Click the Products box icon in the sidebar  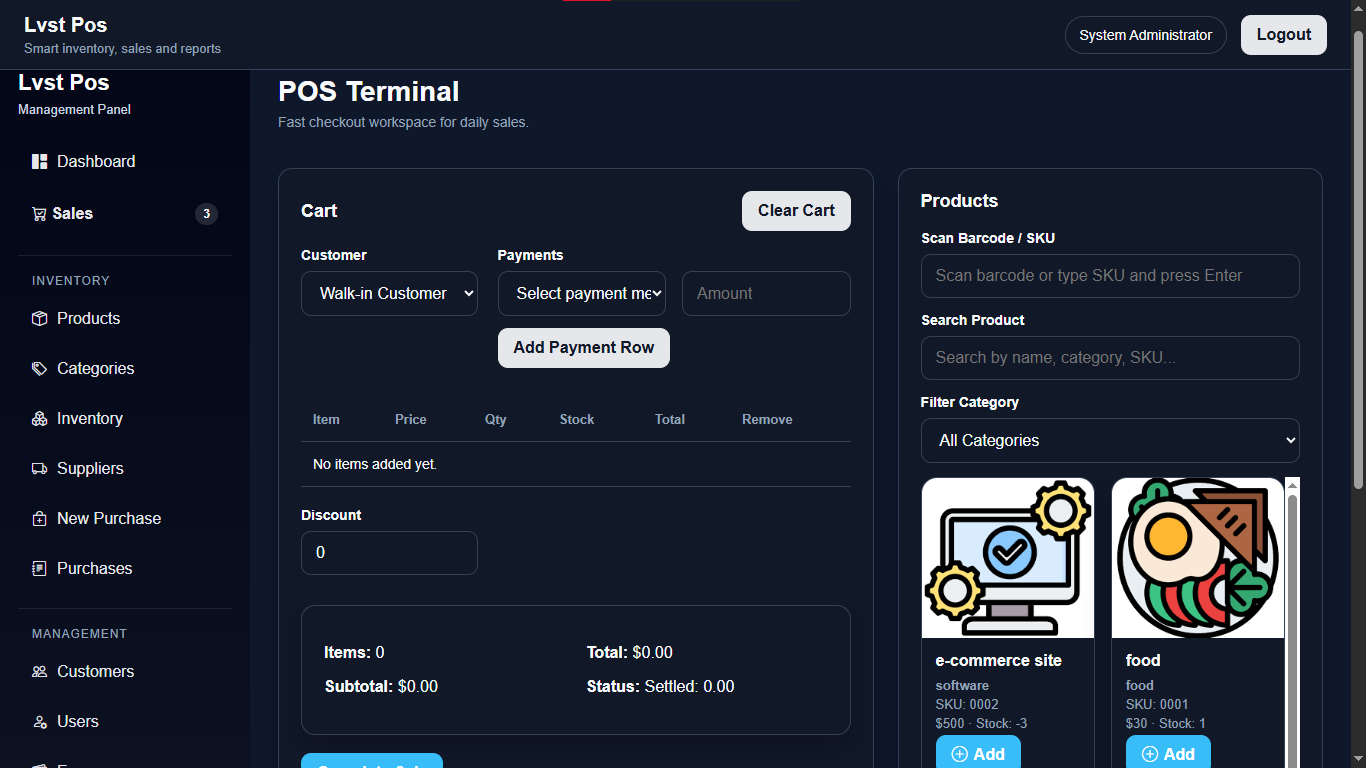[39, 318]
